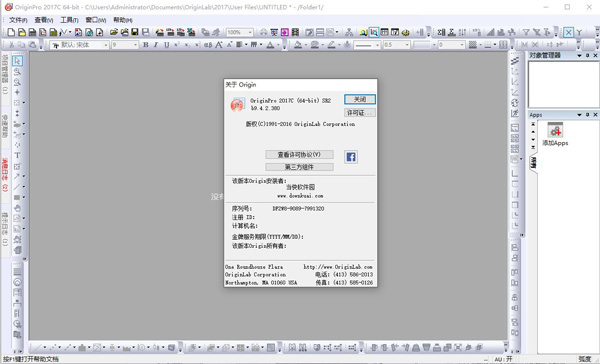
Task: Expand the font color dropdown arrow
Action: (279, 45)
